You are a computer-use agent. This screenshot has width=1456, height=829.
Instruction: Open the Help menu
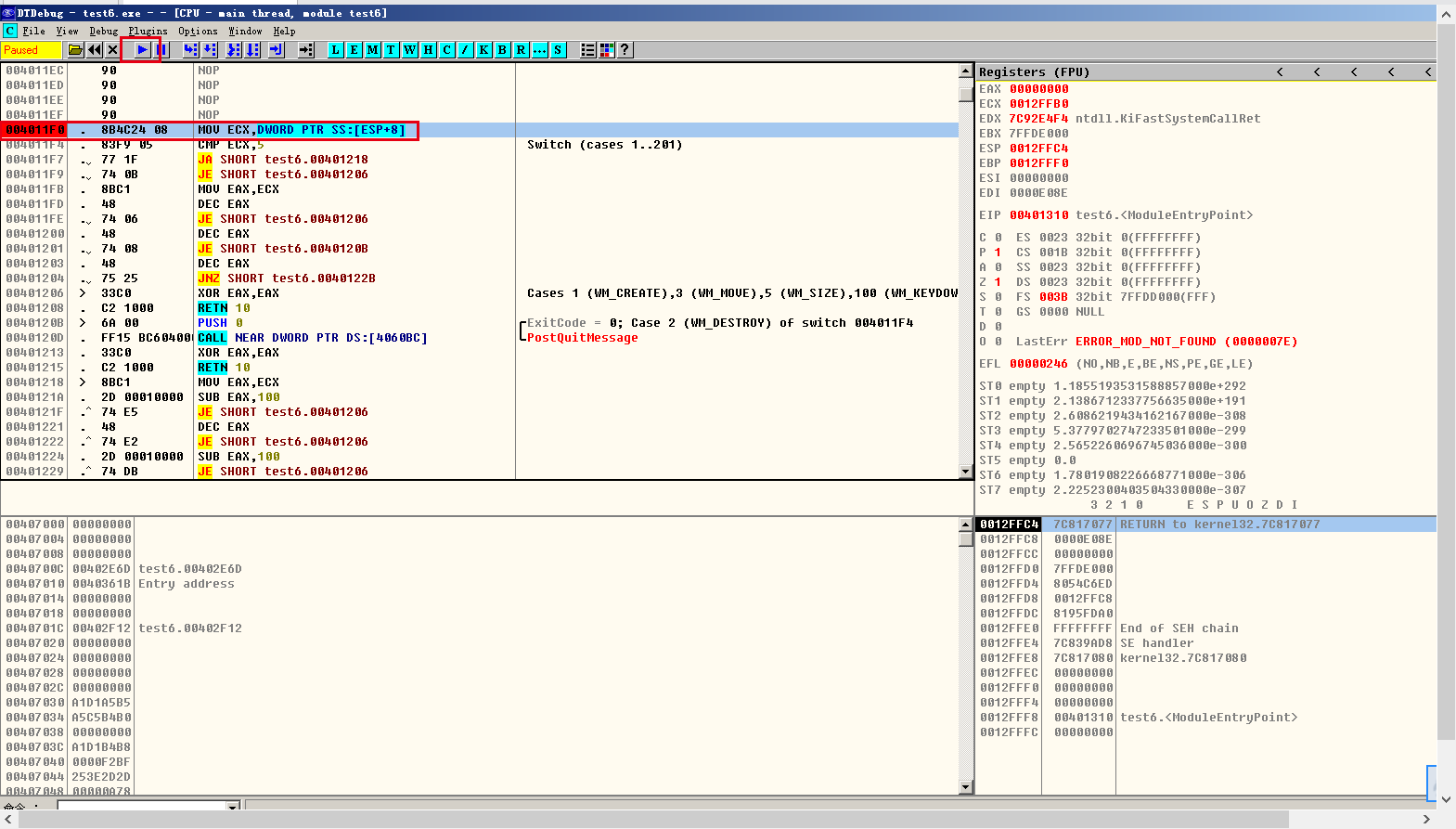(284, 31)
